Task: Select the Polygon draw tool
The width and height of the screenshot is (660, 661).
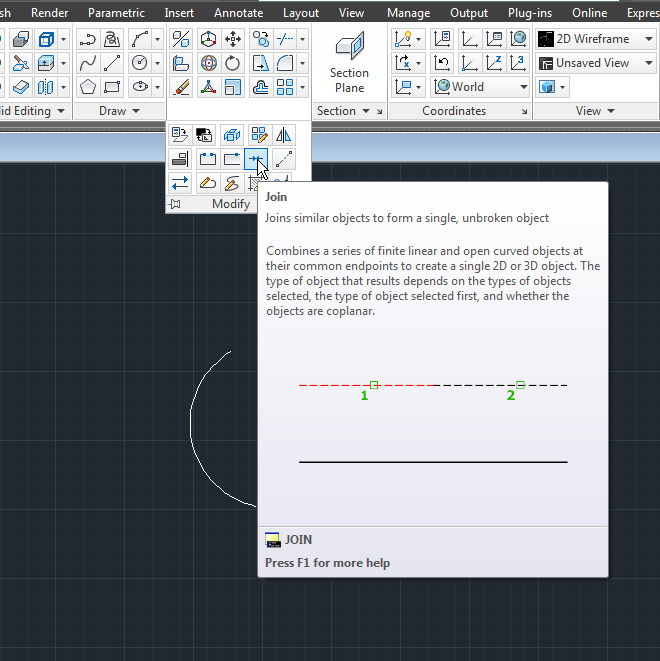Action: (x=88, y=87)
